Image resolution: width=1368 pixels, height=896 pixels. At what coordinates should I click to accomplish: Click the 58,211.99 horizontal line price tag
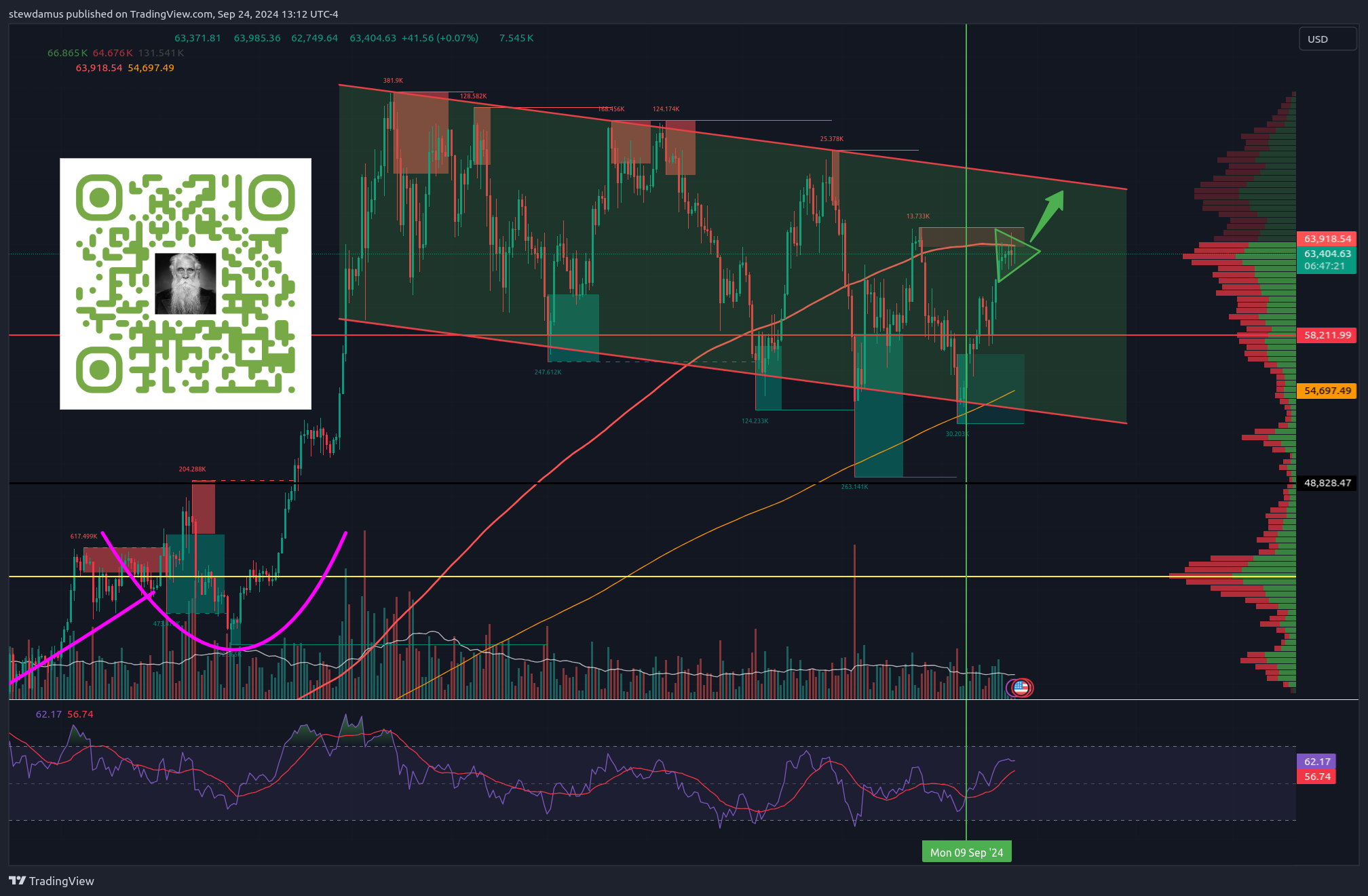(1327, 335)
